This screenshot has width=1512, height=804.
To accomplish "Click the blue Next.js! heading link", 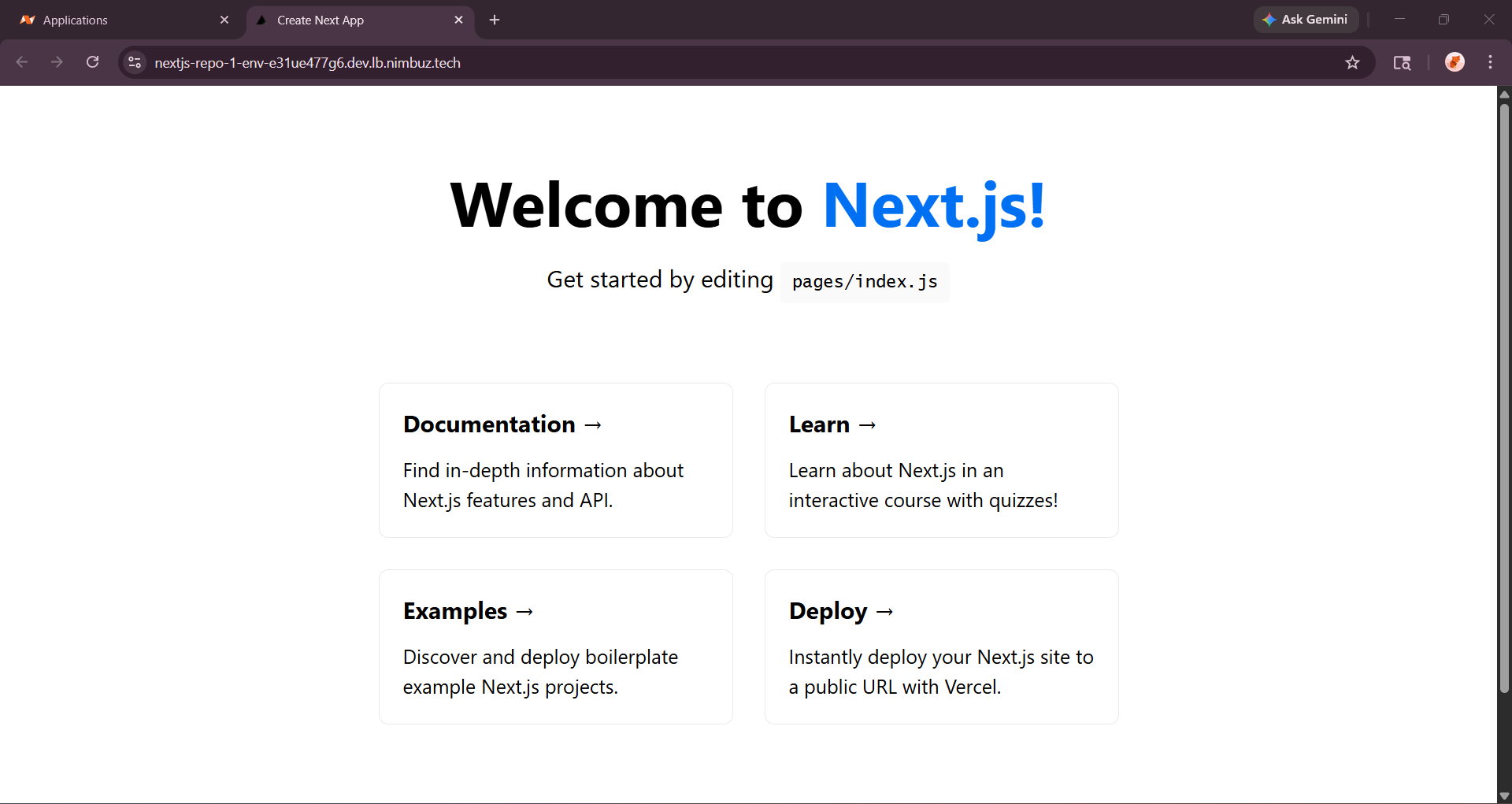I will [x=934, y=206].
